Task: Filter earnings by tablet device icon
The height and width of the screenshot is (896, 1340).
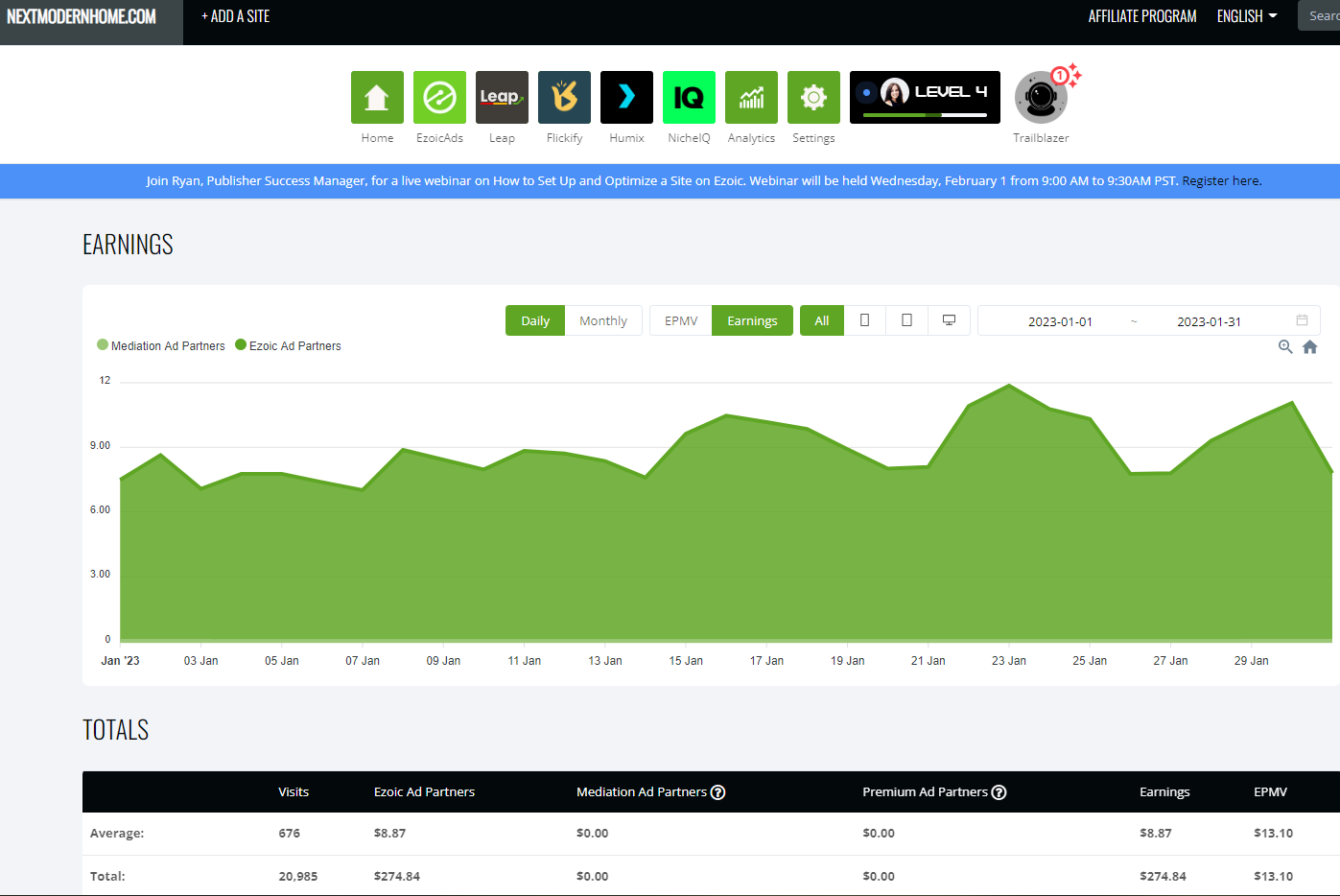Action: pyautogui.click(x=906, y=320)
